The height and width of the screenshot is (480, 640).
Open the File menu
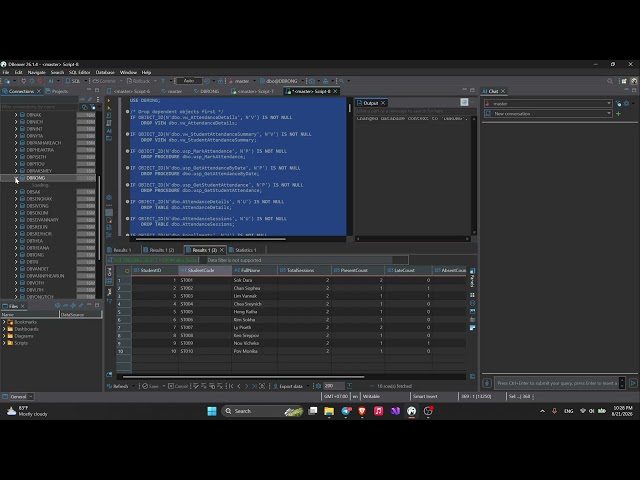coord(6,72)
